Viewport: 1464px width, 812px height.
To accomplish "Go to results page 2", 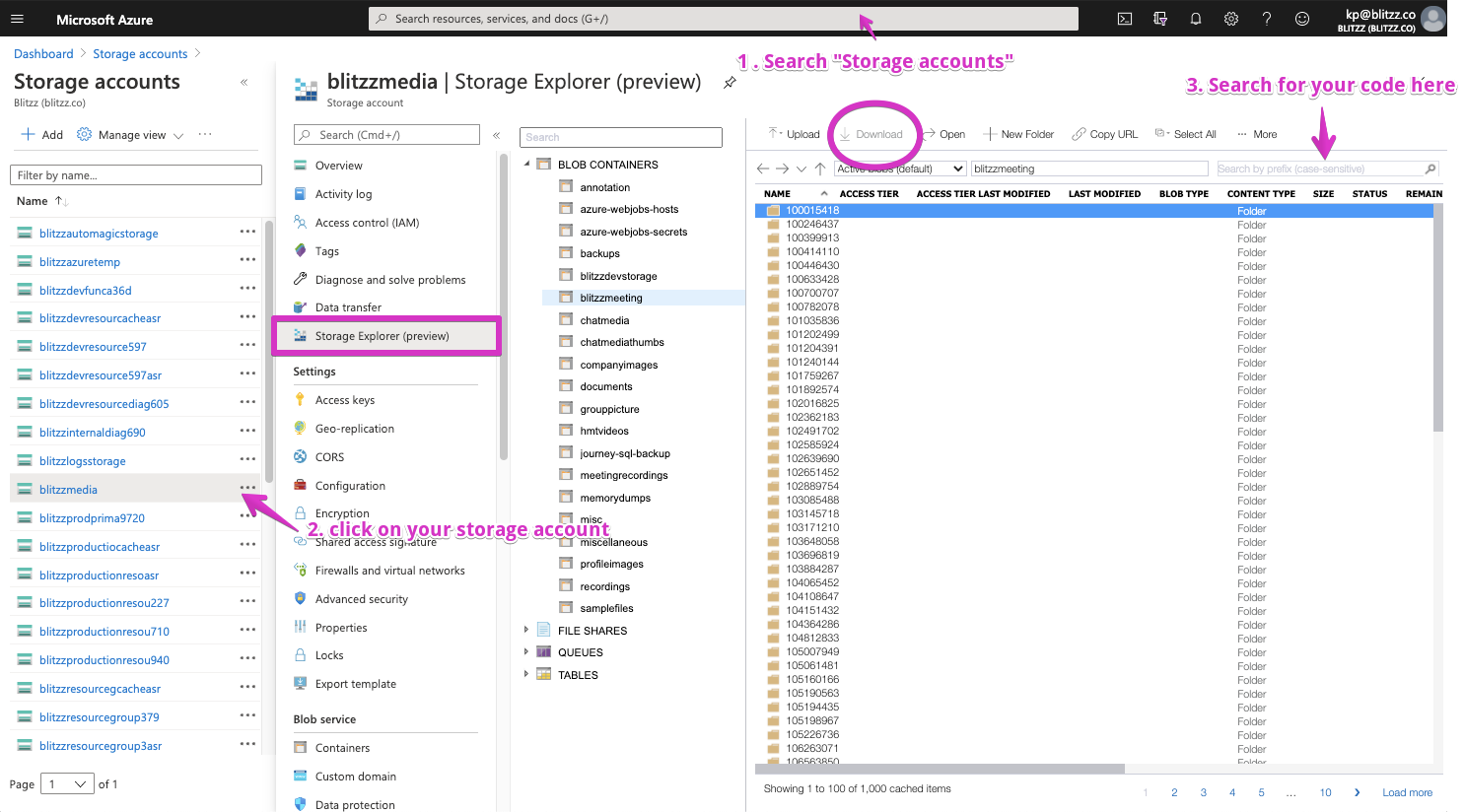I will click(x=1174, y=792).
